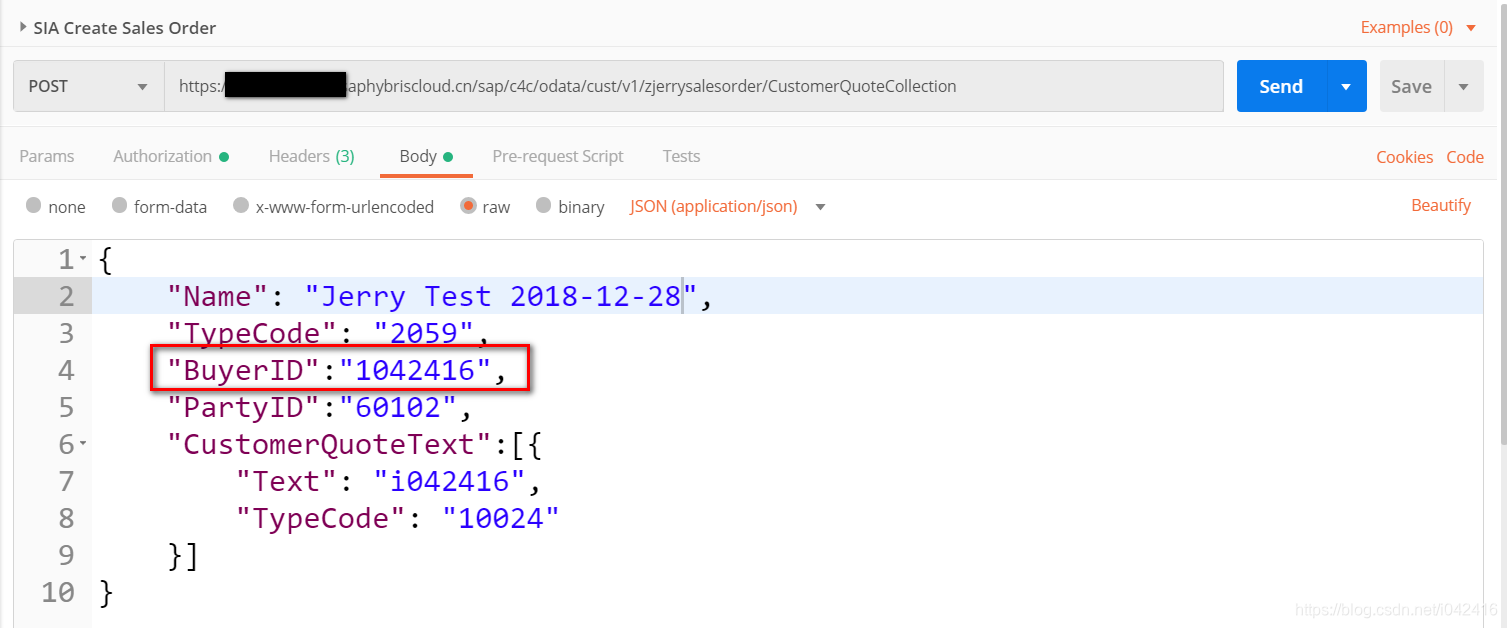Switch to the Params tab
The height and width of the screenshot is (628, 1507).
47,156
